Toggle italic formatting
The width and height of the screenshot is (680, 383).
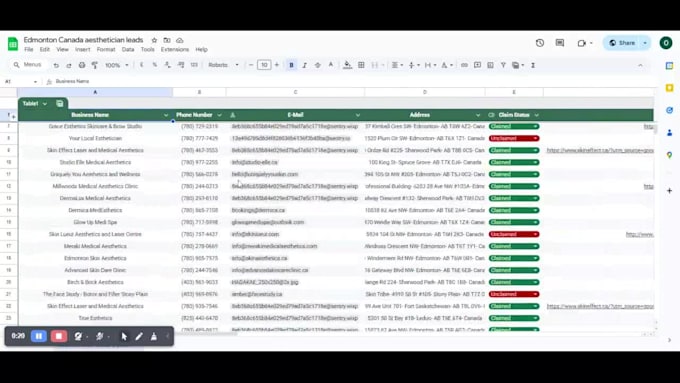(304, 65)
